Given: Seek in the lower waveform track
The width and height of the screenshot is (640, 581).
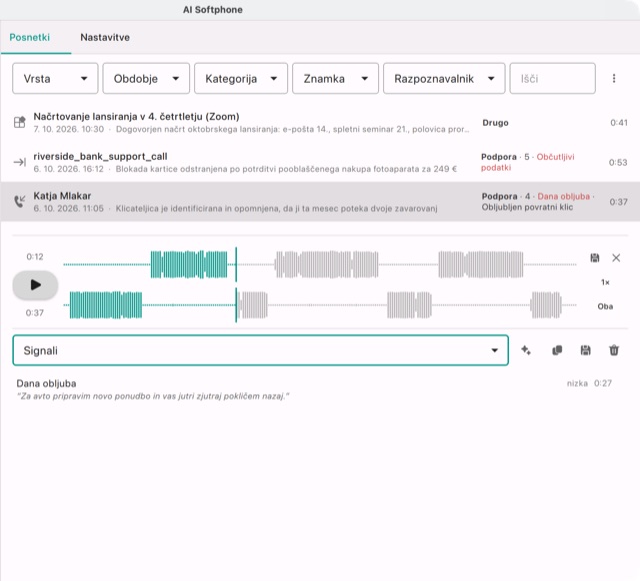Looking at the screenshot, I should coord(320,305).
